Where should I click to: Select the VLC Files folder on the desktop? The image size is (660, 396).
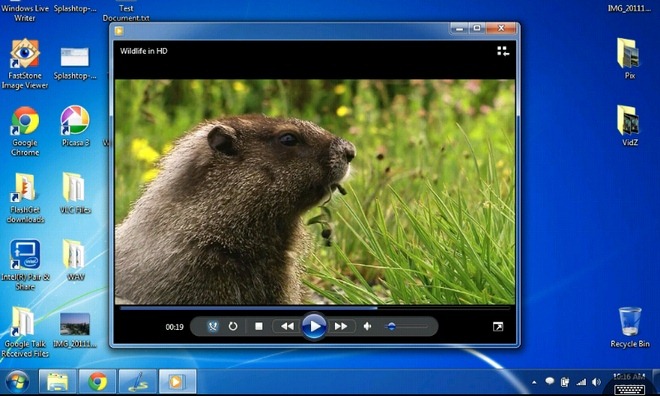pyautogui.click(x=75, y=193)
